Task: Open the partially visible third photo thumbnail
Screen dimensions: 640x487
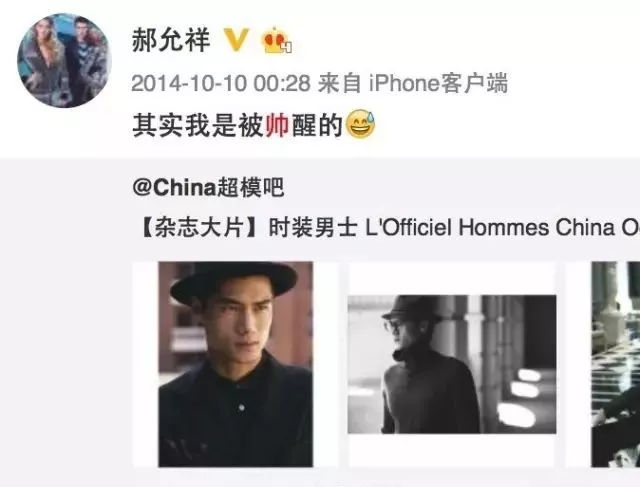Action: 616,364
